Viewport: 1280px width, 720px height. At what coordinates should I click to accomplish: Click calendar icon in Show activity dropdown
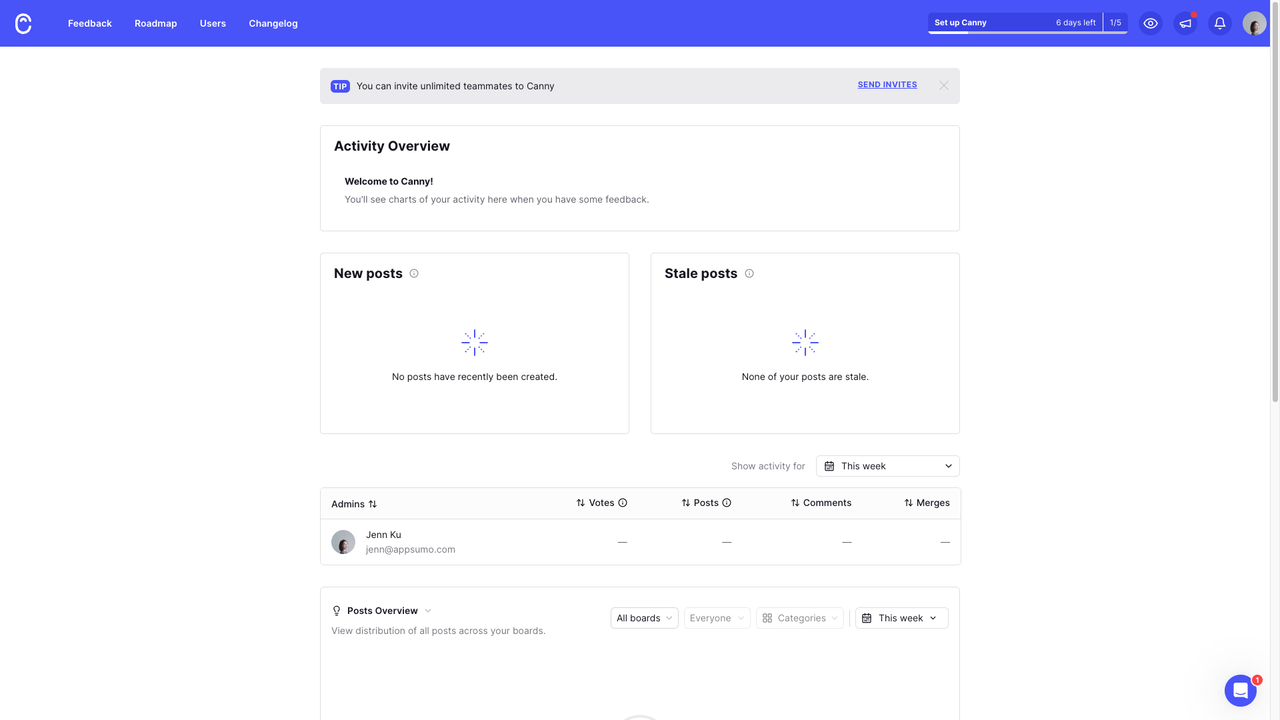(x=829, y=466)
